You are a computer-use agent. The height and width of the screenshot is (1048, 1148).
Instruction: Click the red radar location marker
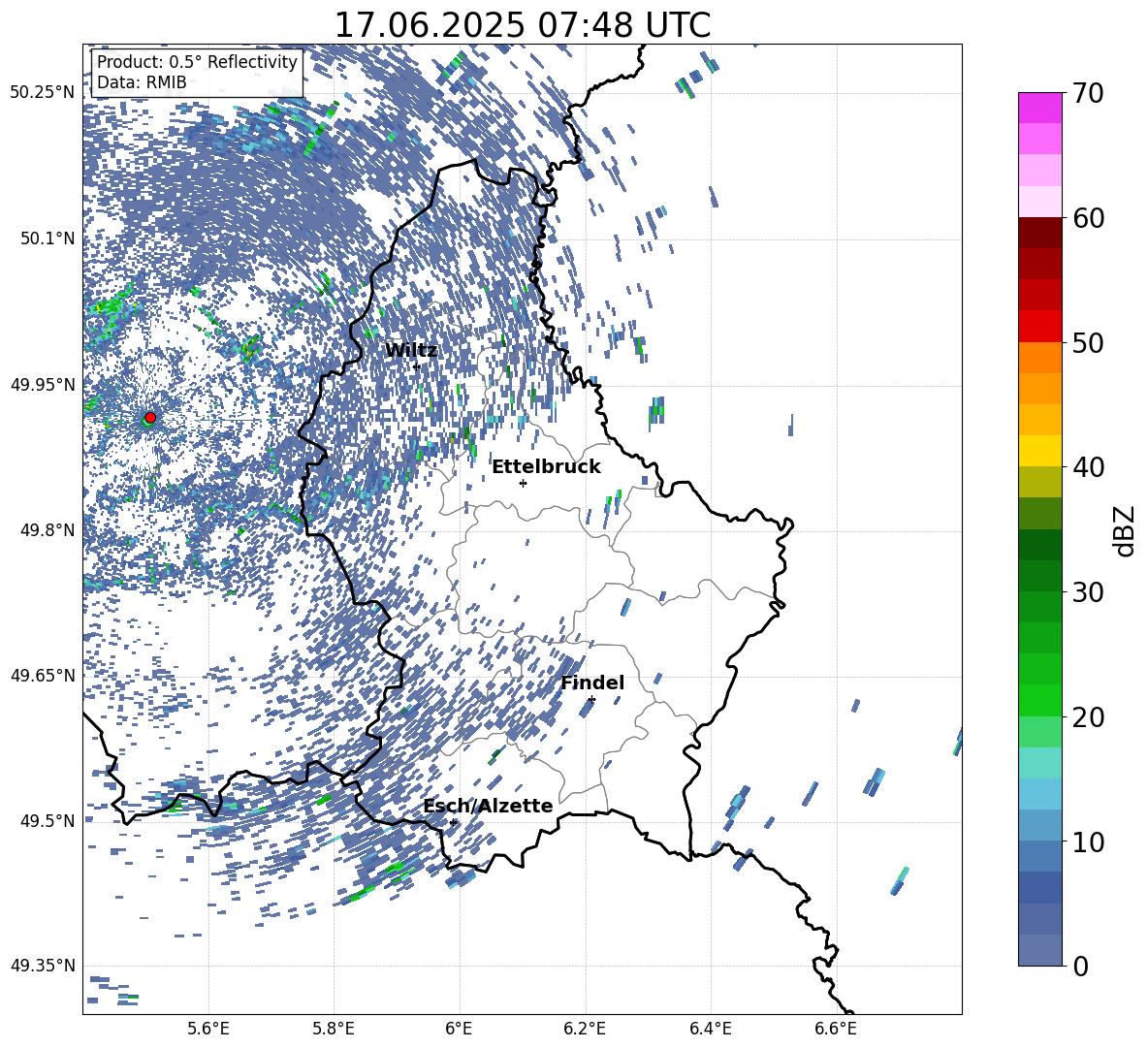pyautogui.click(x=150, y=418)
